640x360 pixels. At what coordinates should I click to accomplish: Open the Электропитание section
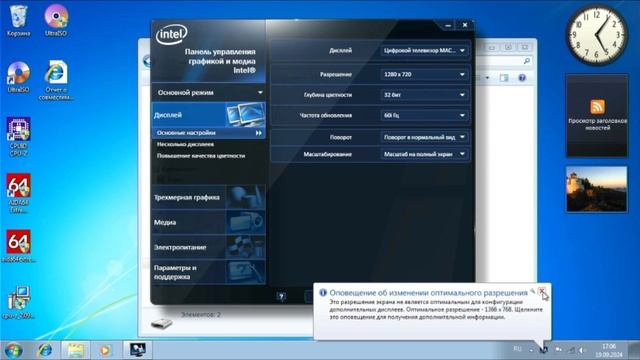click(209, 247)
